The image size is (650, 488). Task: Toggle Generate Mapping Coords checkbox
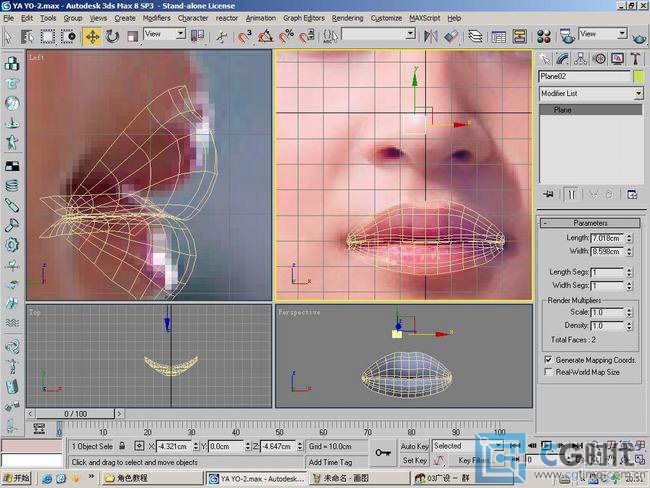pos(548,359)
